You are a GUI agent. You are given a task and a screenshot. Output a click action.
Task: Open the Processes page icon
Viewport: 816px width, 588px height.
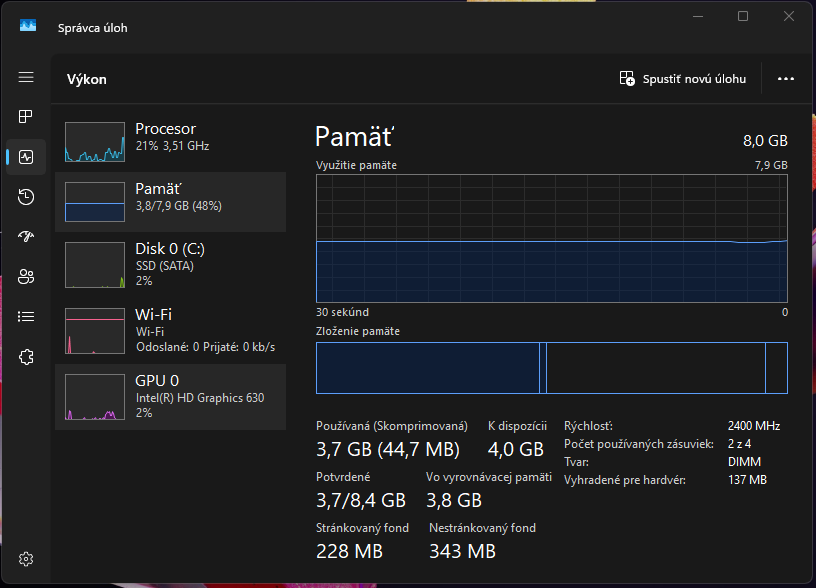tap(26, 117)
